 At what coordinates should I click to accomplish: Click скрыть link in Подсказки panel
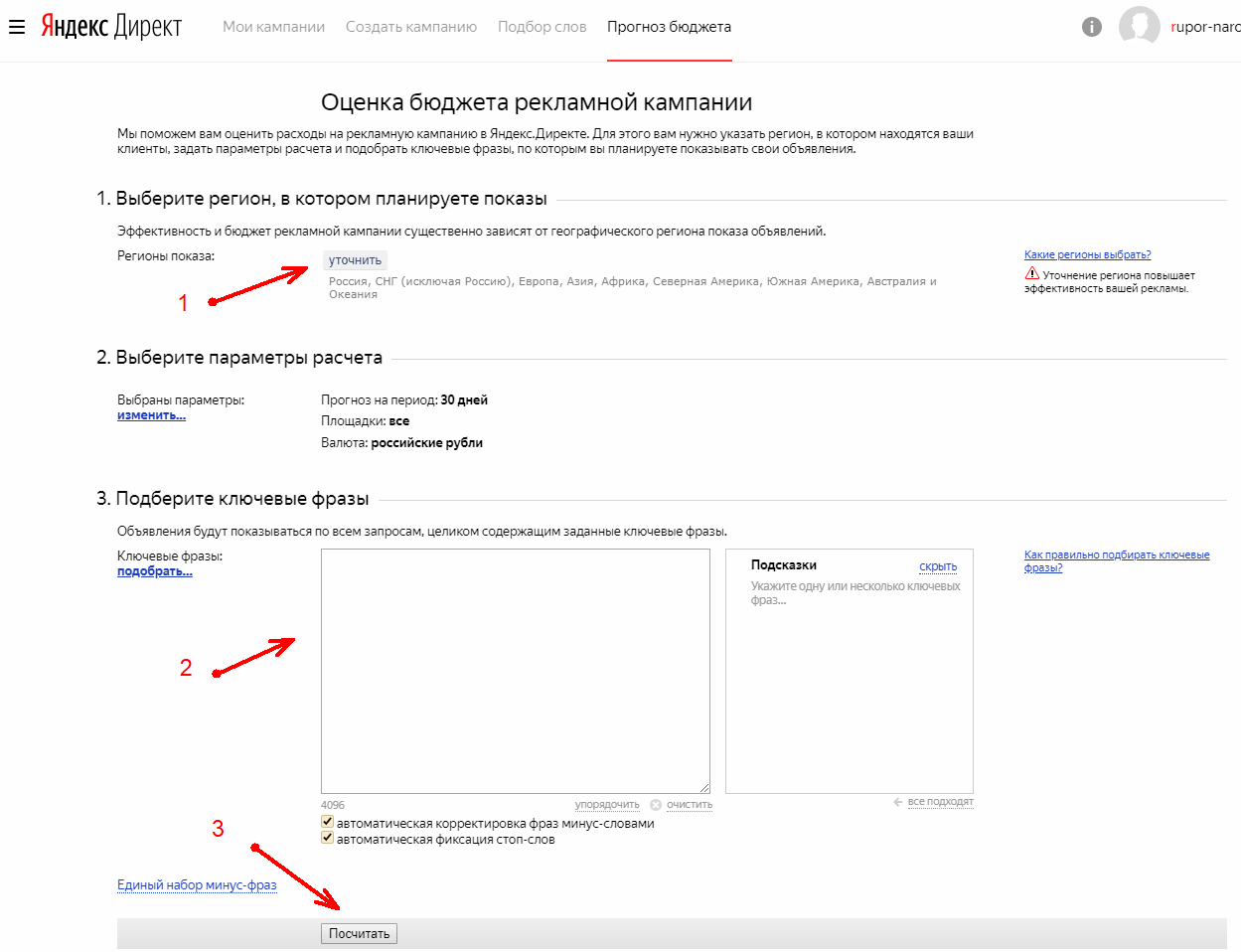(x=938, y=566)
